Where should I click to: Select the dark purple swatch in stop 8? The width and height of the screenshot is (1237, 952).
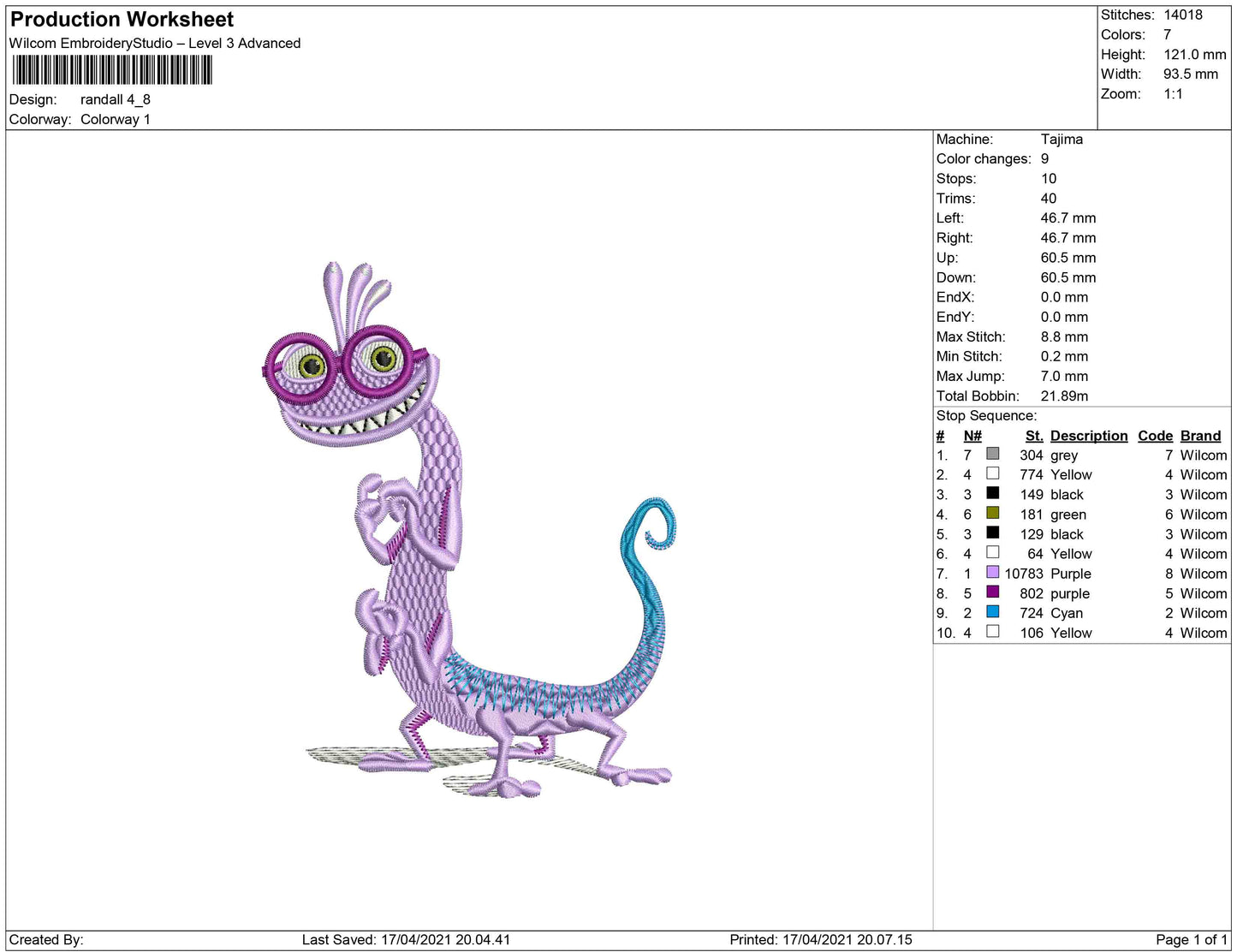[992, 592]
